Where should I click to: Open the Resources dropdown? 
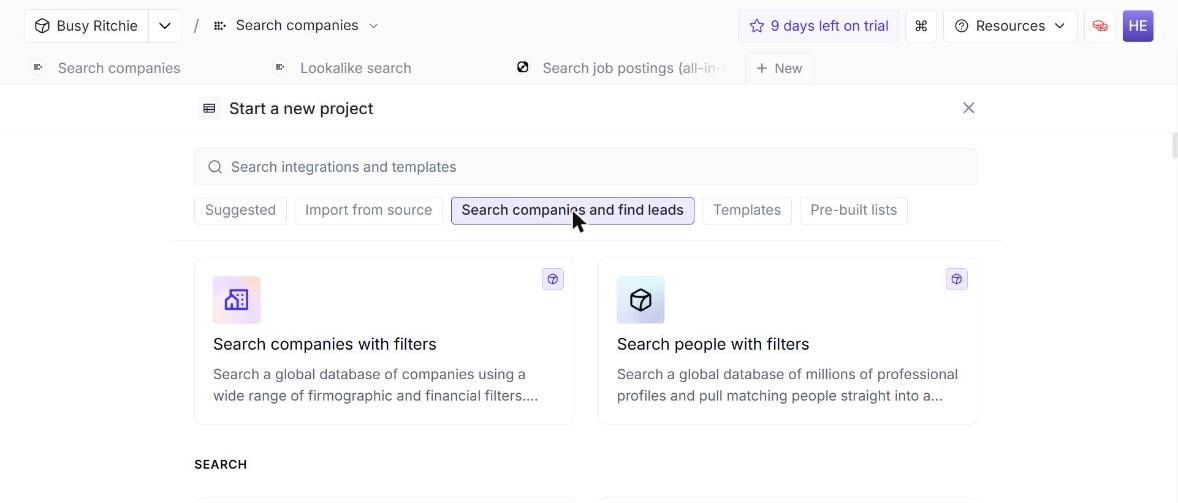1010,26
